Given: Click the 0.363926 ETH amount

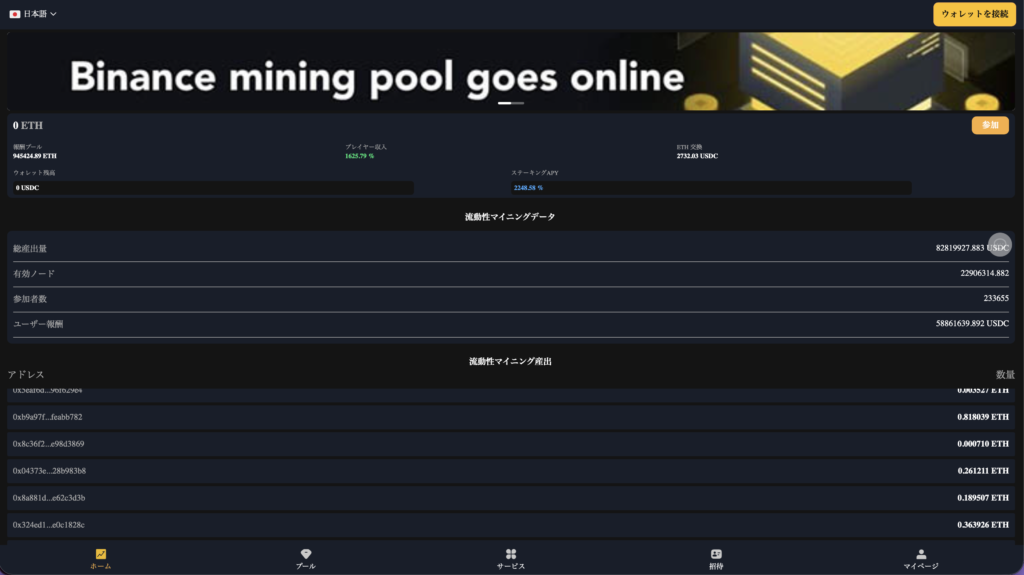Looking at the screenshot, I should point(983,525).
